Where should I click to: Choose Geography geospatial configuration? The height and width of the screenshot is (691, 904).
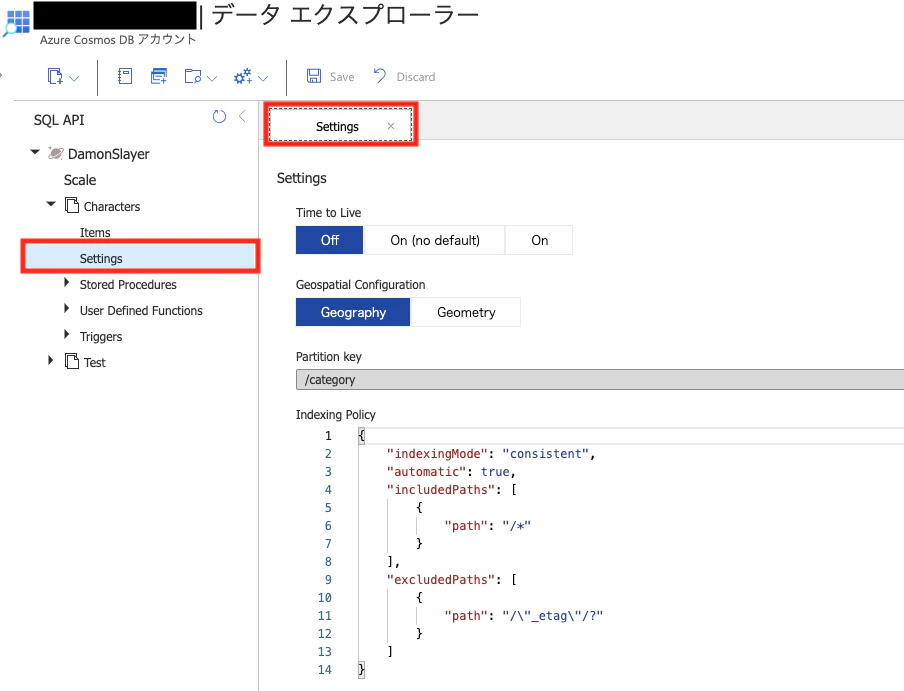pyautogui.click(x=353, y=312)
